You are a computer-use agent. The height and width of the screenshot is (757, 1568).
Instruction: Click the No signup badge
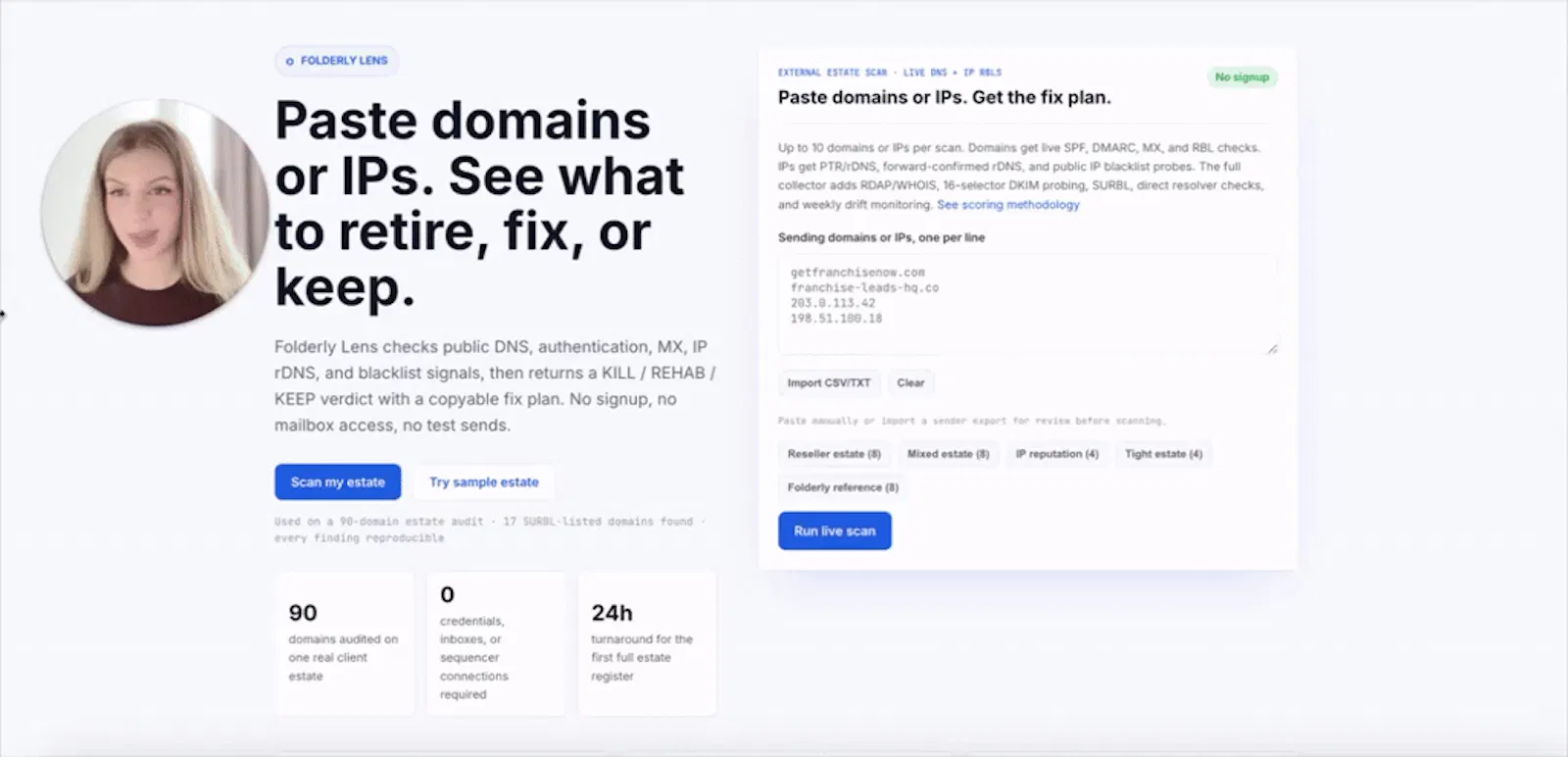click(x=1242, y=76)
